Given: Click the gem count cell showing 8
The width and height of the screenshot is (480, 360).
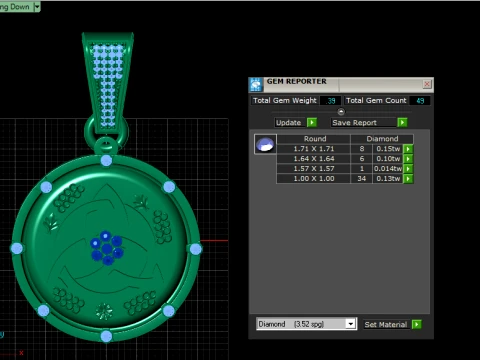Looking at the screenshot, I should click(x=362, y=149).
